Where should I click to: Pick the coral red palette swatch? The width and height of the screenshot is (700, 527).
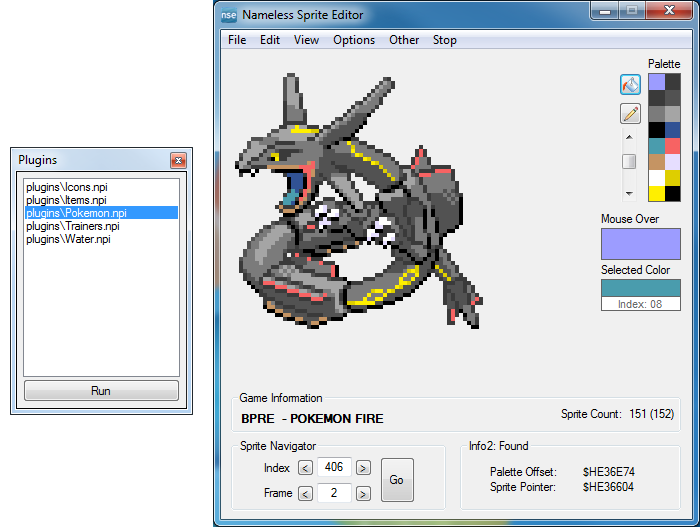[x=673, y=146]
